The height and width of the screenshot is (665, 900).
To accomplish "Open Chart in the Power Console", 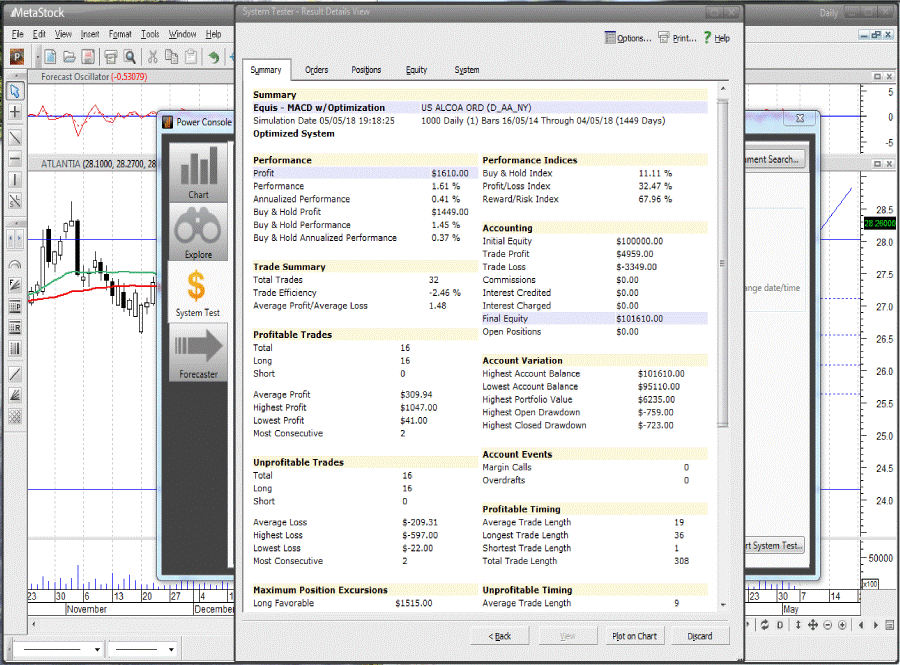I will pos(199,172).
